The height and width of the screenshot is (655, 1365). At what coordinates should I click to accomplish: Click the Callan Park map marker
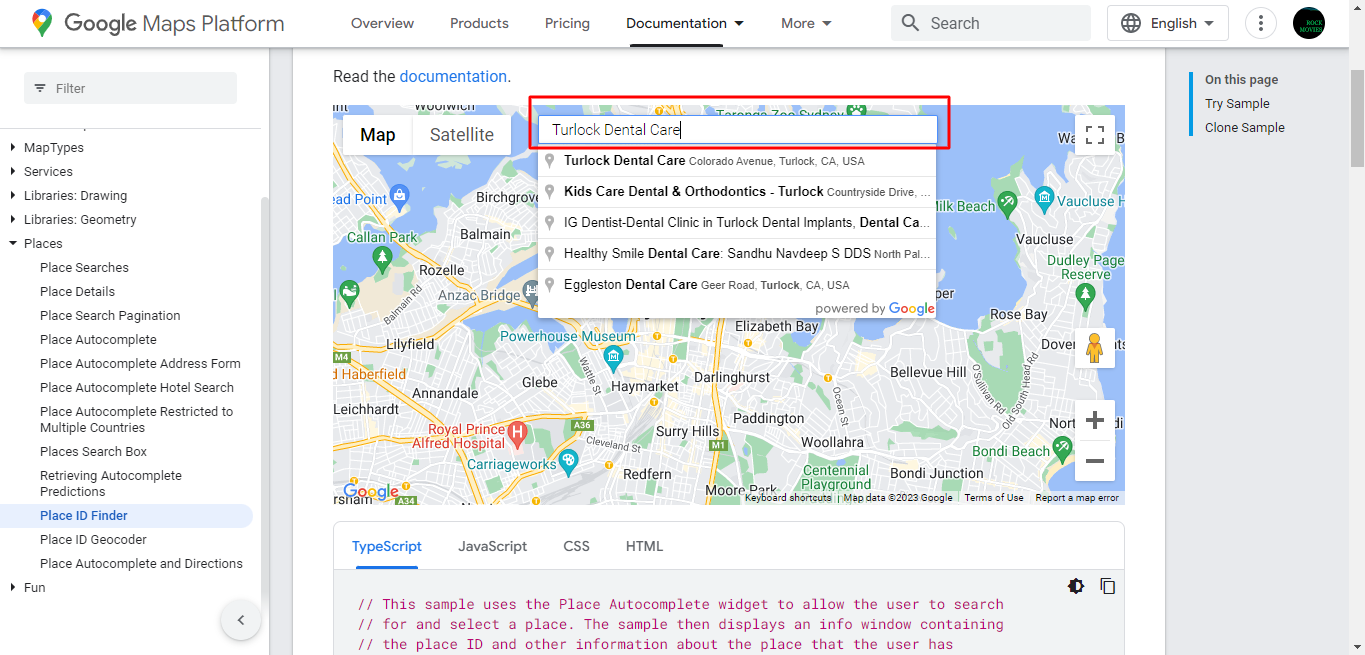(x=382, y=259)
